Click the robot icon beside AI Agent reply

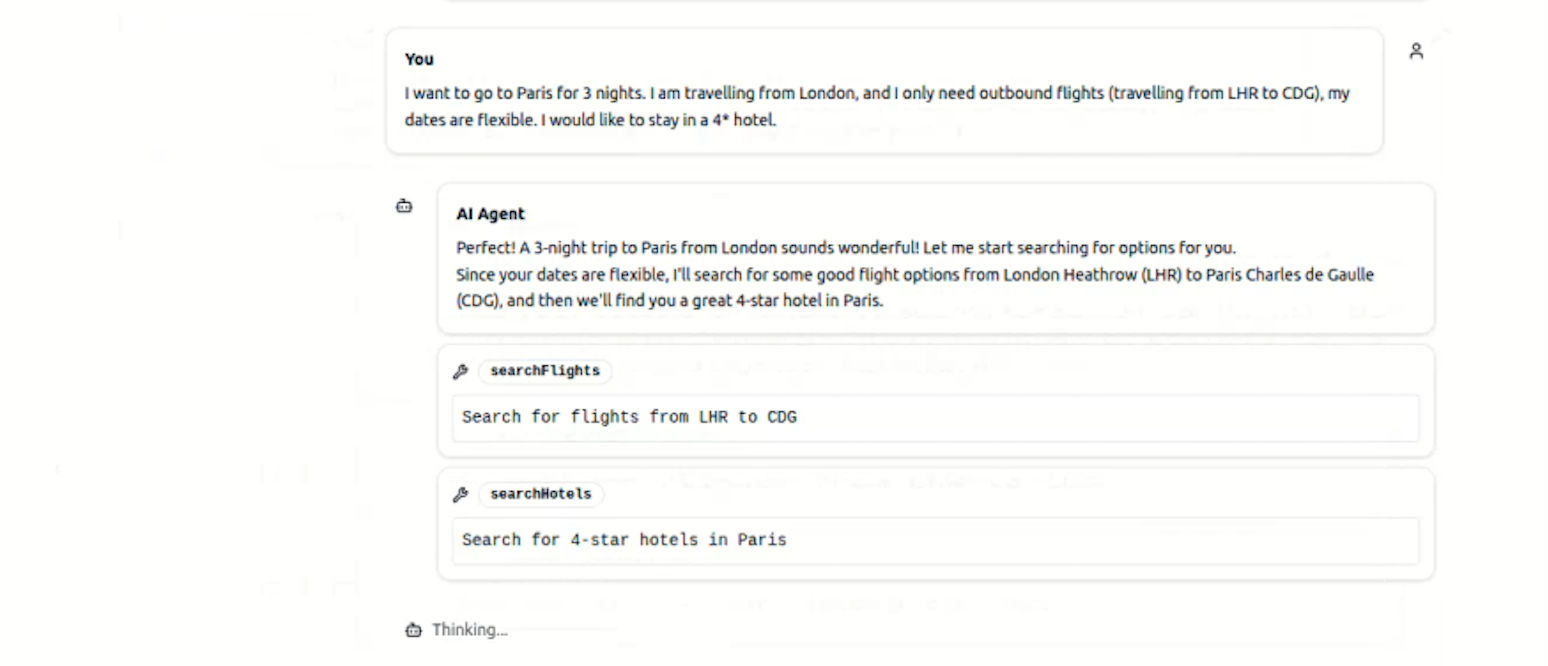click(404, 206)
